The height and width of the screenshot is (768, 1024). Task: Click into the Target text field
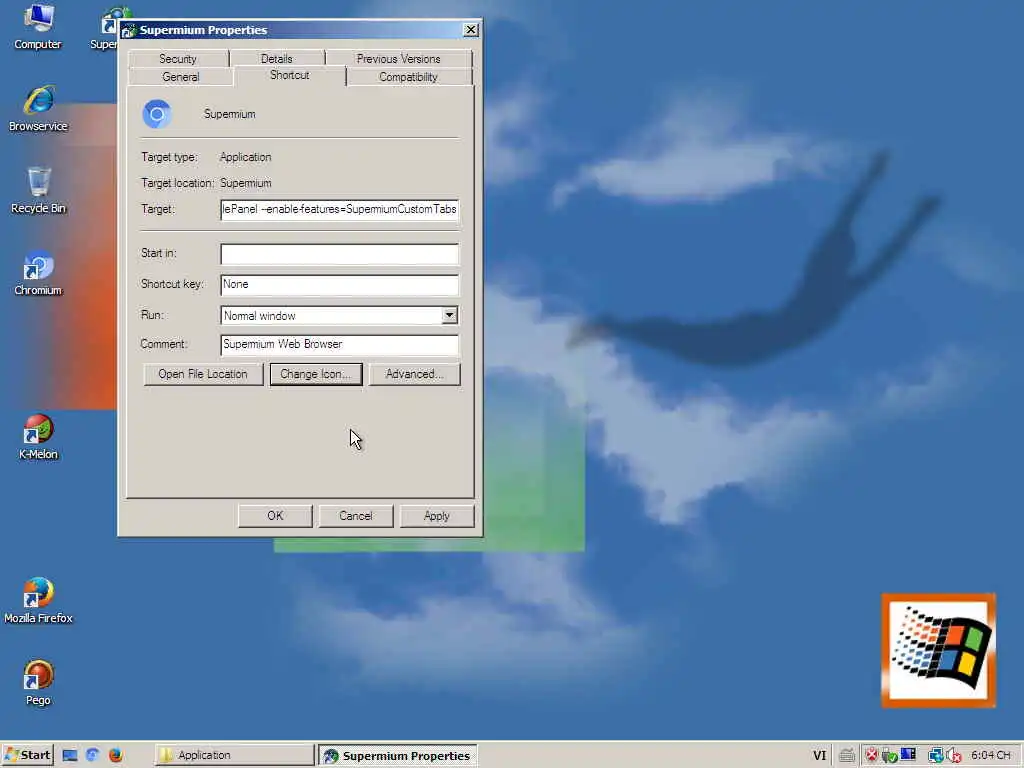(340, 210)
